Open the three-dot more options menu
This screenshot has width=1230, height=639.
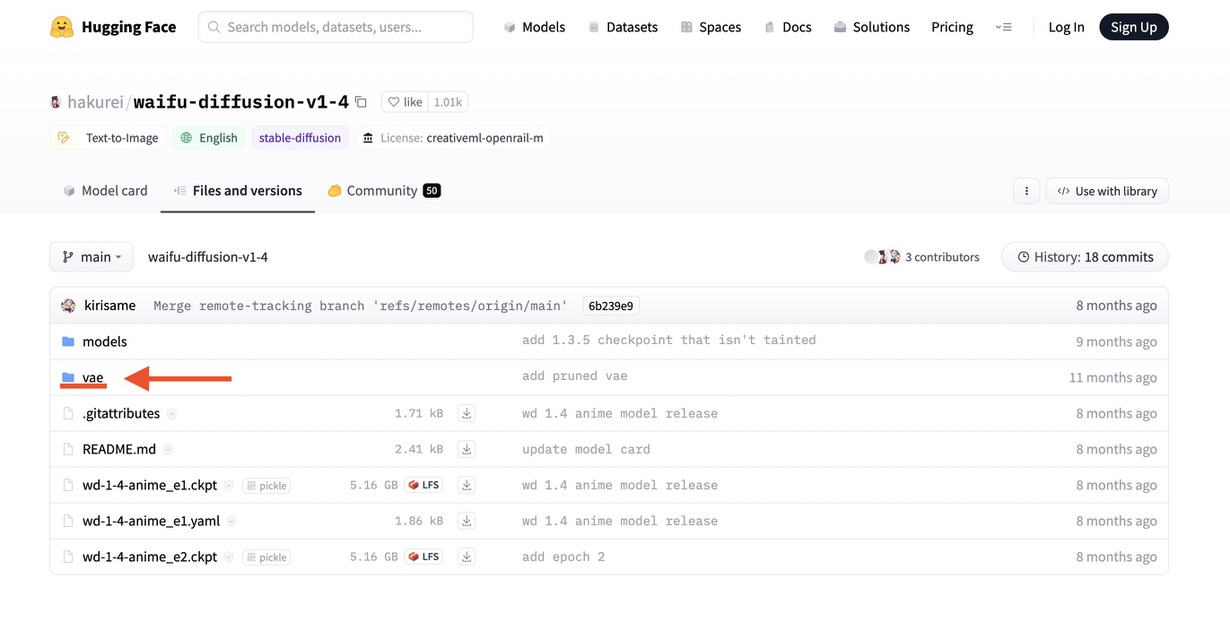tap(1026, 191)
